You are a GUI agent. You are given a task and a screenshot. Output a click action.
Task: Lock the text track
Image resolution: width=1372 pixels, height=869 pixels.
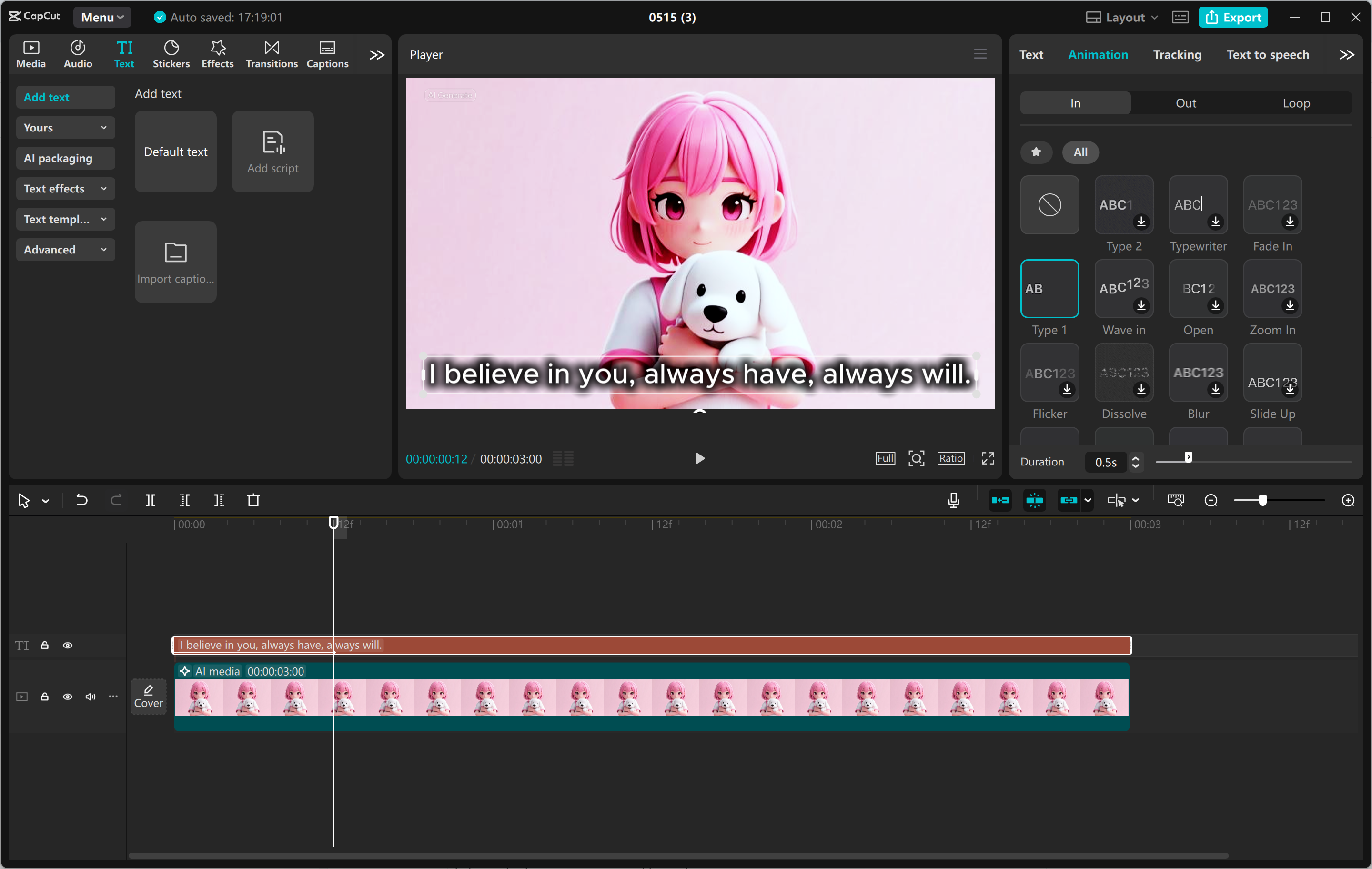(x=44, y=645)
